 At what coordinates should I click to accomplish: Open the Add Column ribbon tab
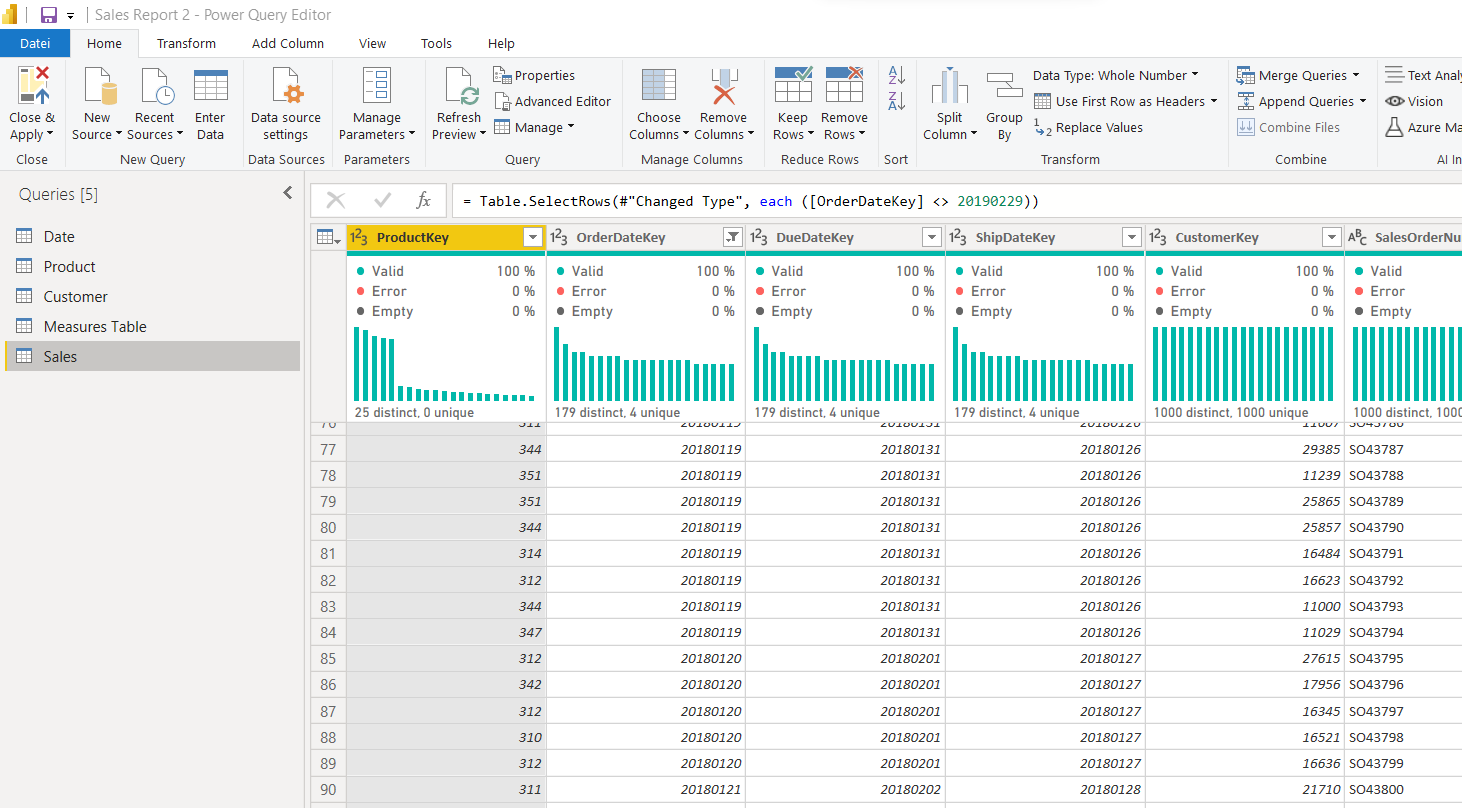288,43
